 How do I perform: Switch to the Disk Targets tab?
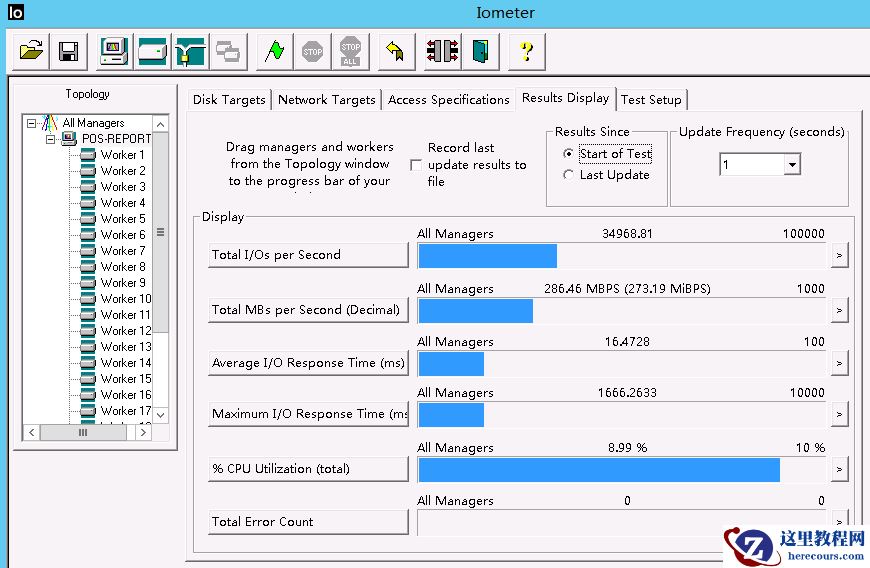[x=229, y=100]
